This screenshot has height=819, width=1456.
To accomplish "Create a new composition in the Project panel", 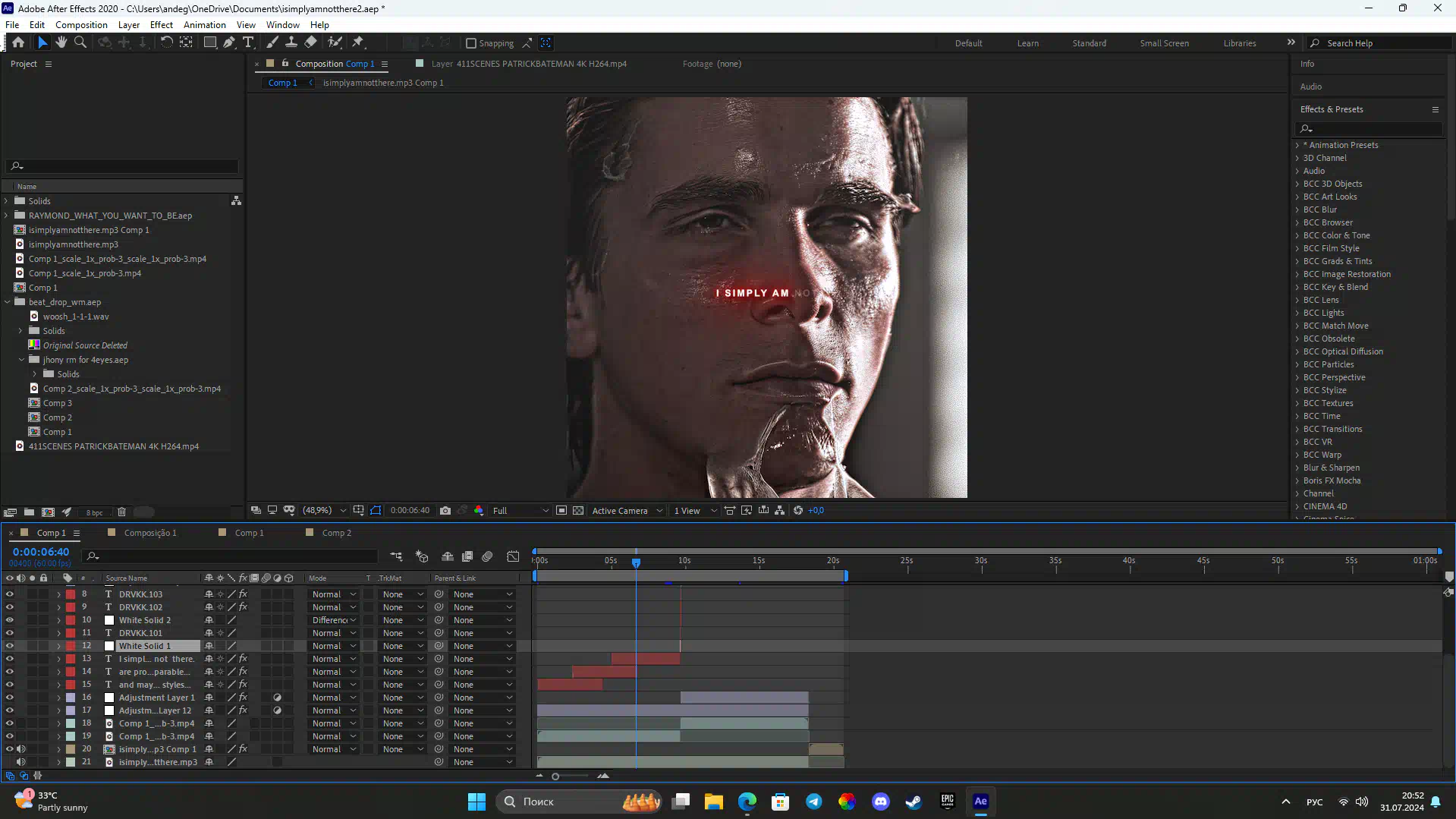I will (x=48, y=512).
